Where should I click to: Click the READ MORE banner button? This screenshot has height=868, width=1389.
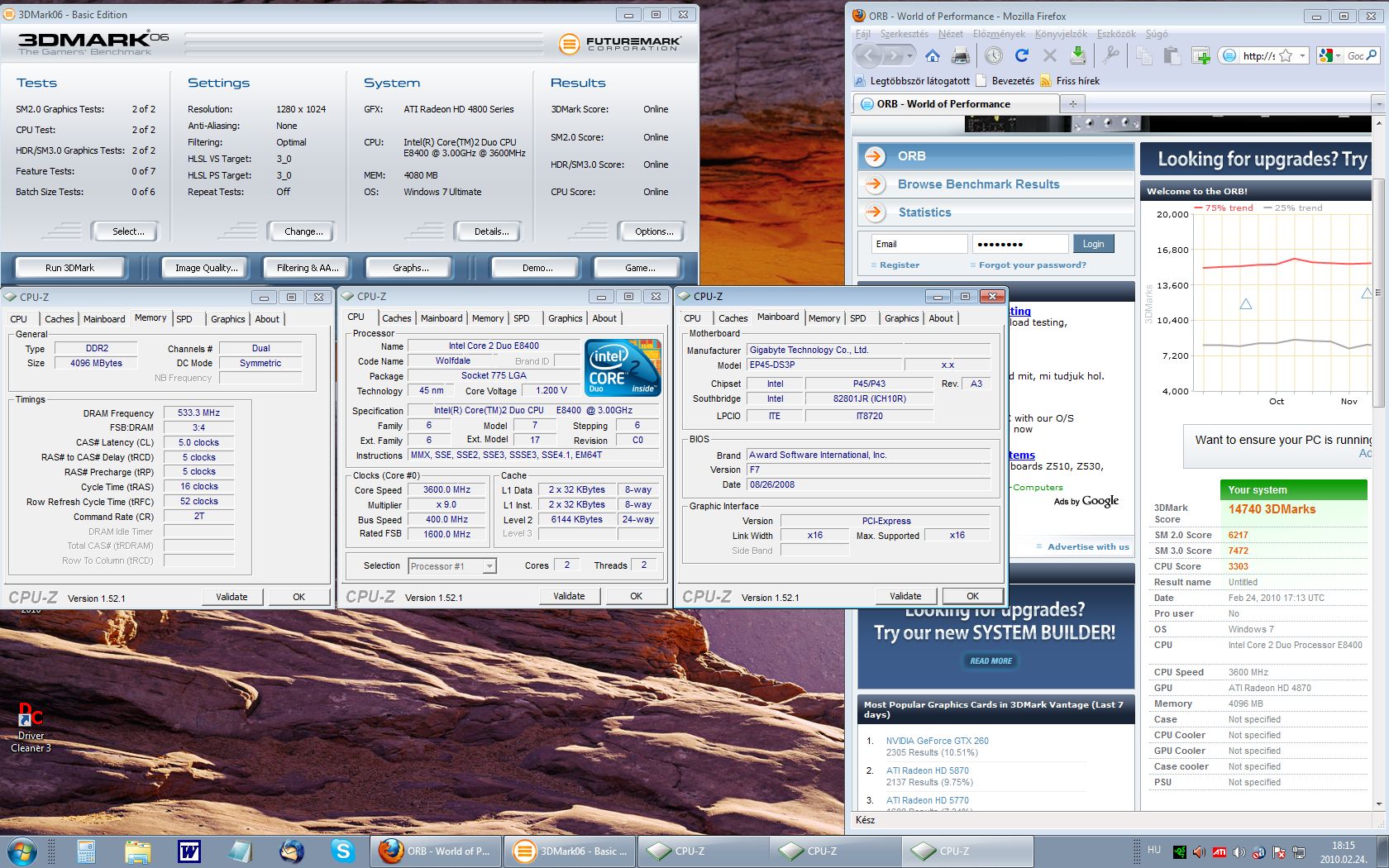990,661
